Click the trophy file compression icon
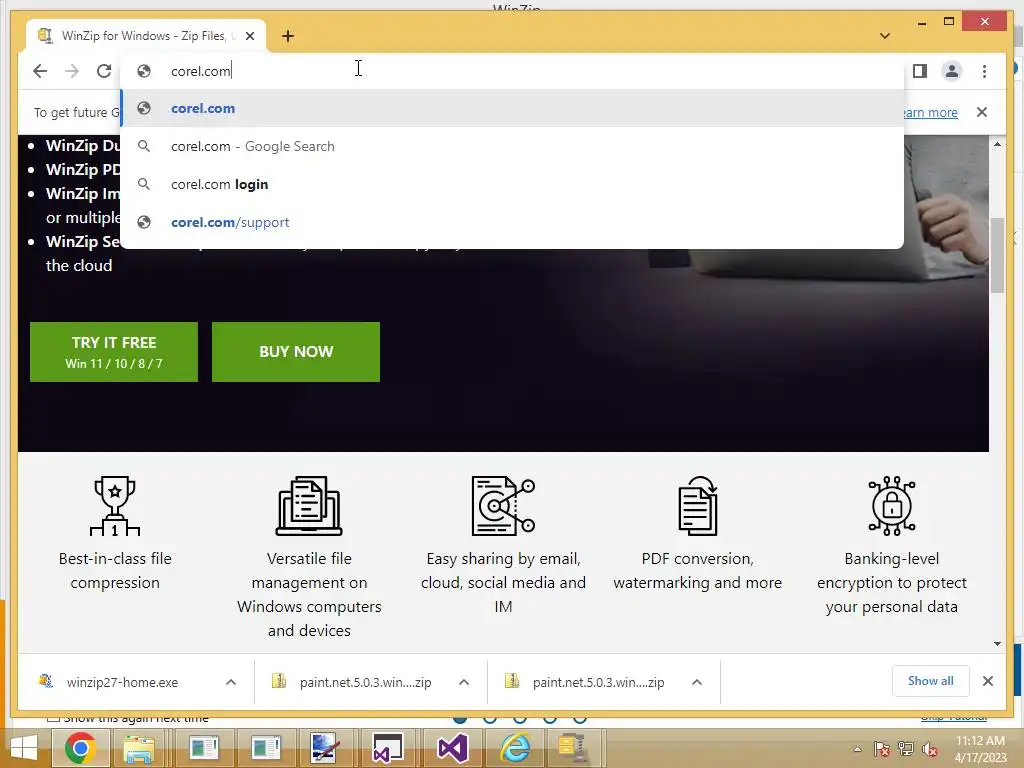 115,506
